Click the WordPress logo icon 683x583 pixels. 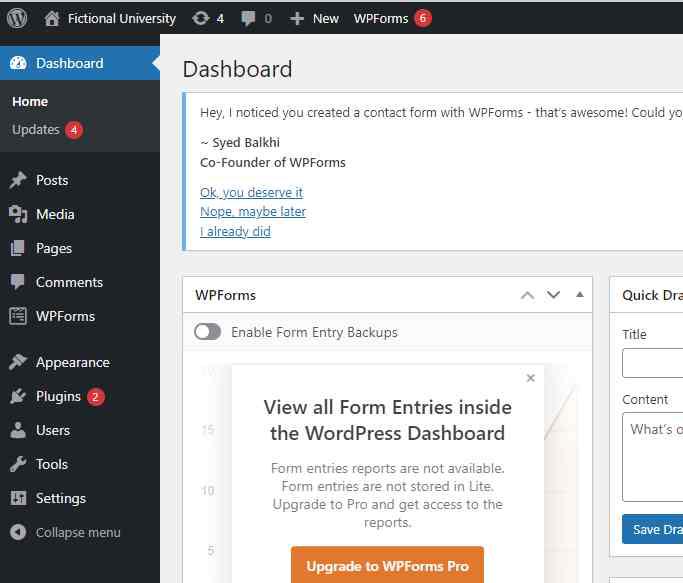coord(18,18)
